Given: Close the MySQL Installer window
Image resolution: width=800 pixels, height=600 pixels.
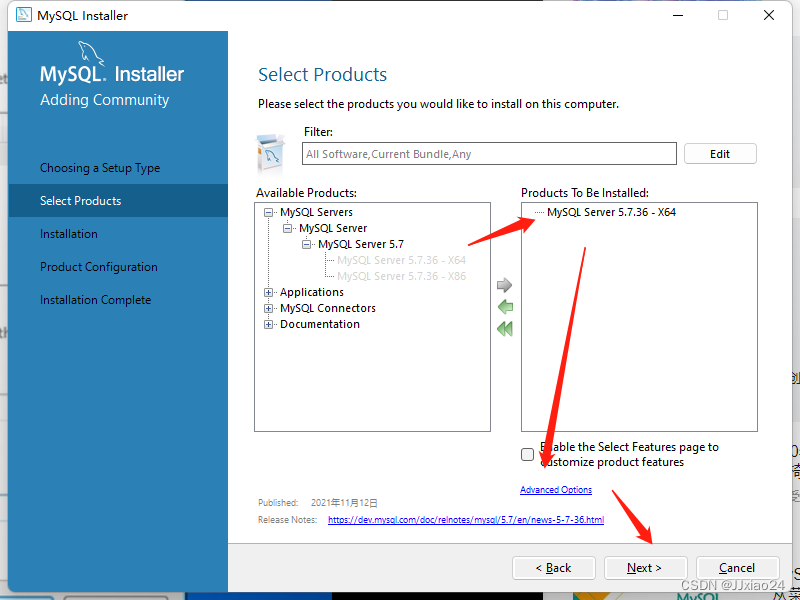Looking at the screenshot, I should point(769,15).
